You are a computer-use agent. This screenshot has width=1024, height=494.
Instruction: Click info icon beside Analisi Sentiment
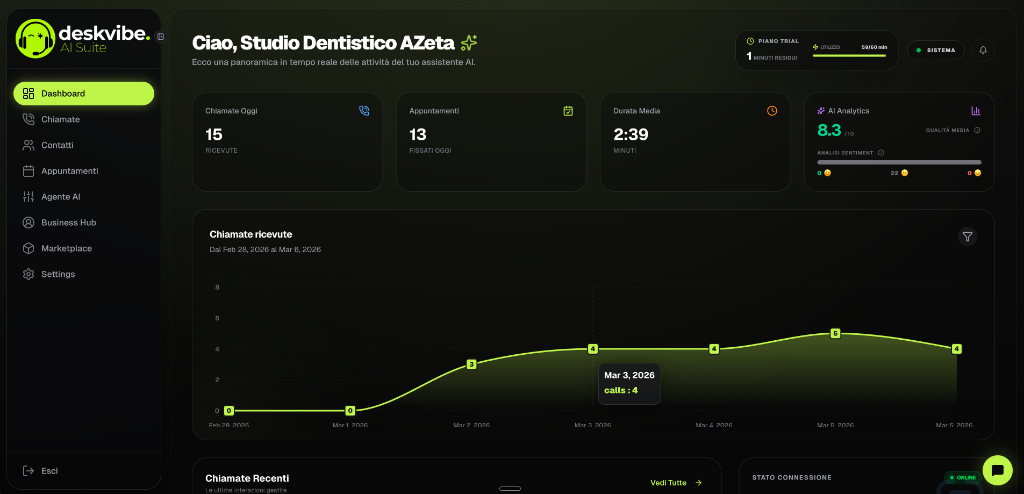click(x=880, y=153)
